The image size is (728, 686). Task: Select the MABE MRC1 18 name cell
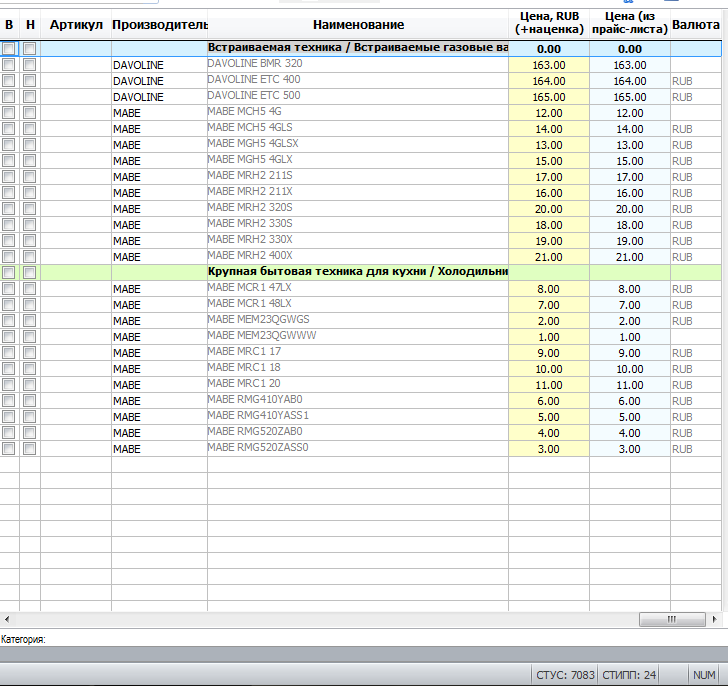(x=358, y=369)
